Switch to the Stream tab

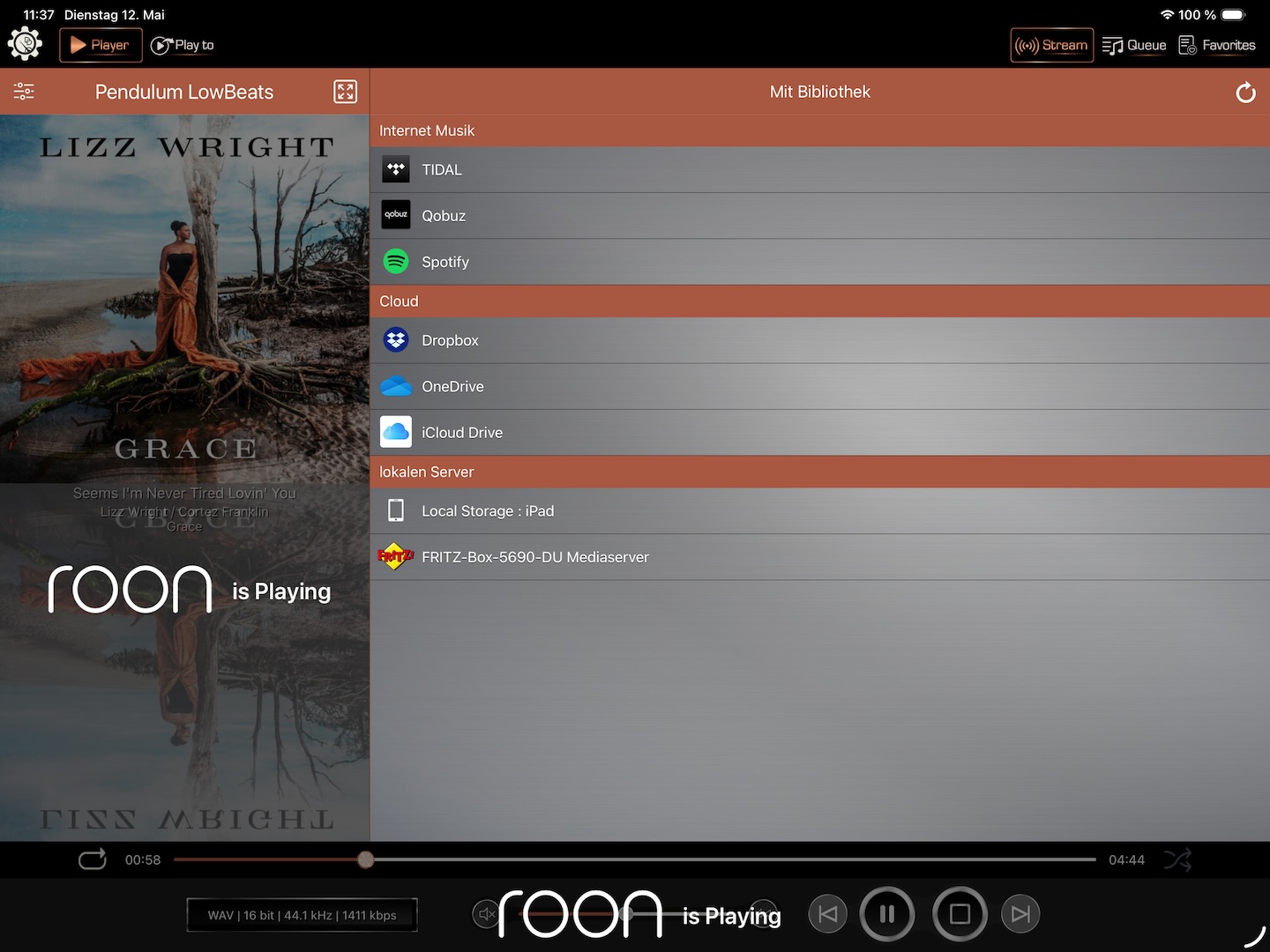1051,45
